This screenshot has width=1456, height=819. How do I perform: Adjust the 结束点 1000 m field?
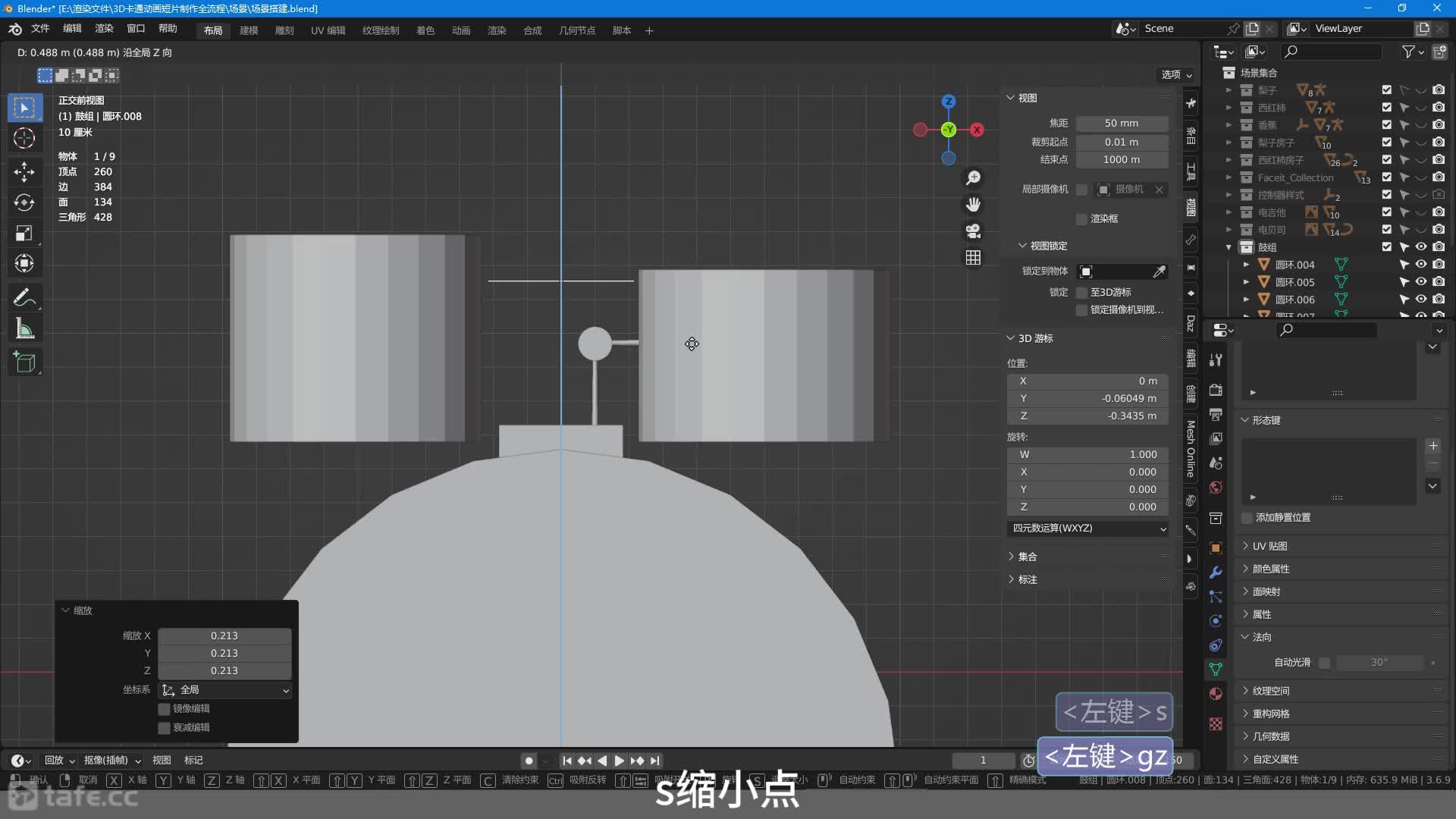click(1122, 160)
